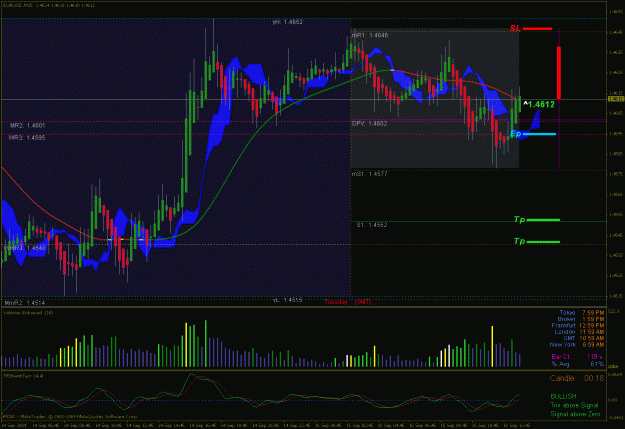Select the BULLISH status text
The image size is (625, 429).
(563, 396)
